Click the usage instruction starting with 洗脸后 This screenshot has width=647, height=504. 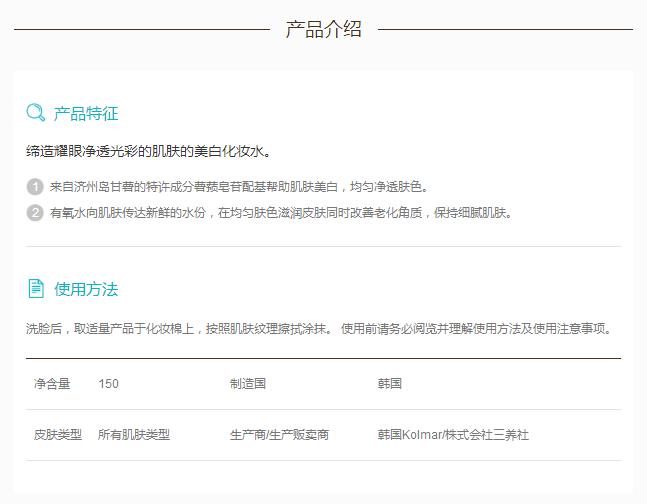(x=180, y=328)
